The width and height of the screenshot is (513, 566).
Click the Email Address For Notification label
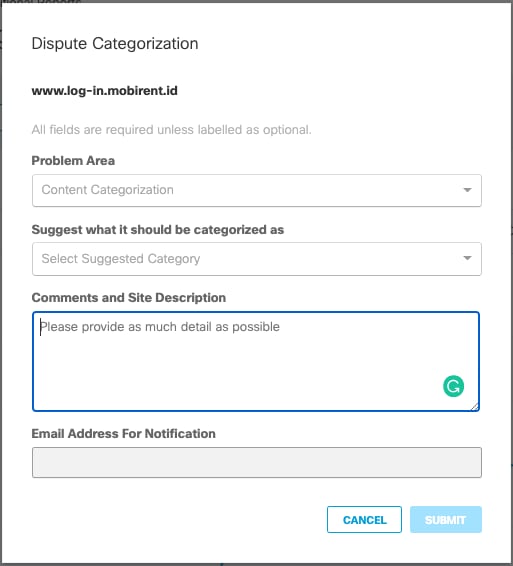coord(124,434)
